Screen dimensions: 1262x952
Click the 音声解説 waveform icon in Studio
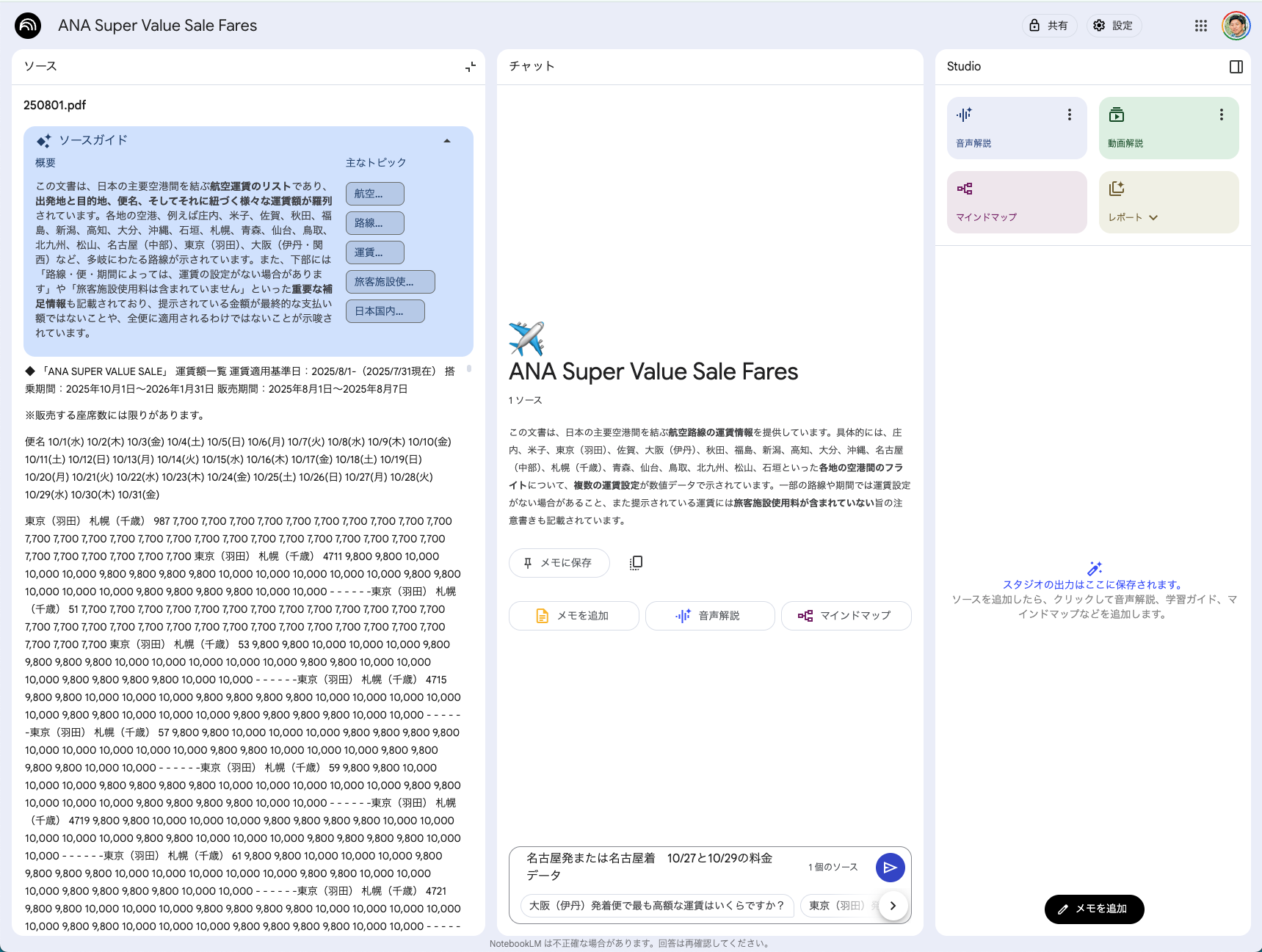[x=964, y=115]
